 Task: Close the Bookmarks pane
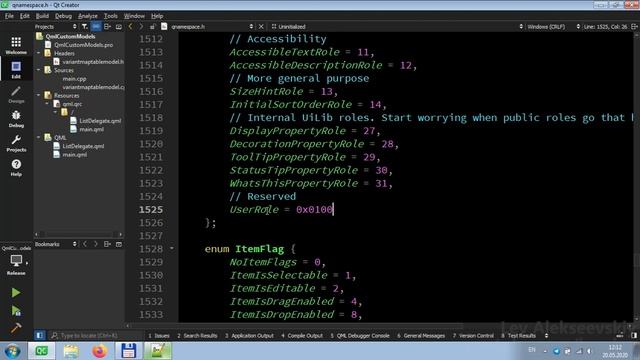(119, 244)
